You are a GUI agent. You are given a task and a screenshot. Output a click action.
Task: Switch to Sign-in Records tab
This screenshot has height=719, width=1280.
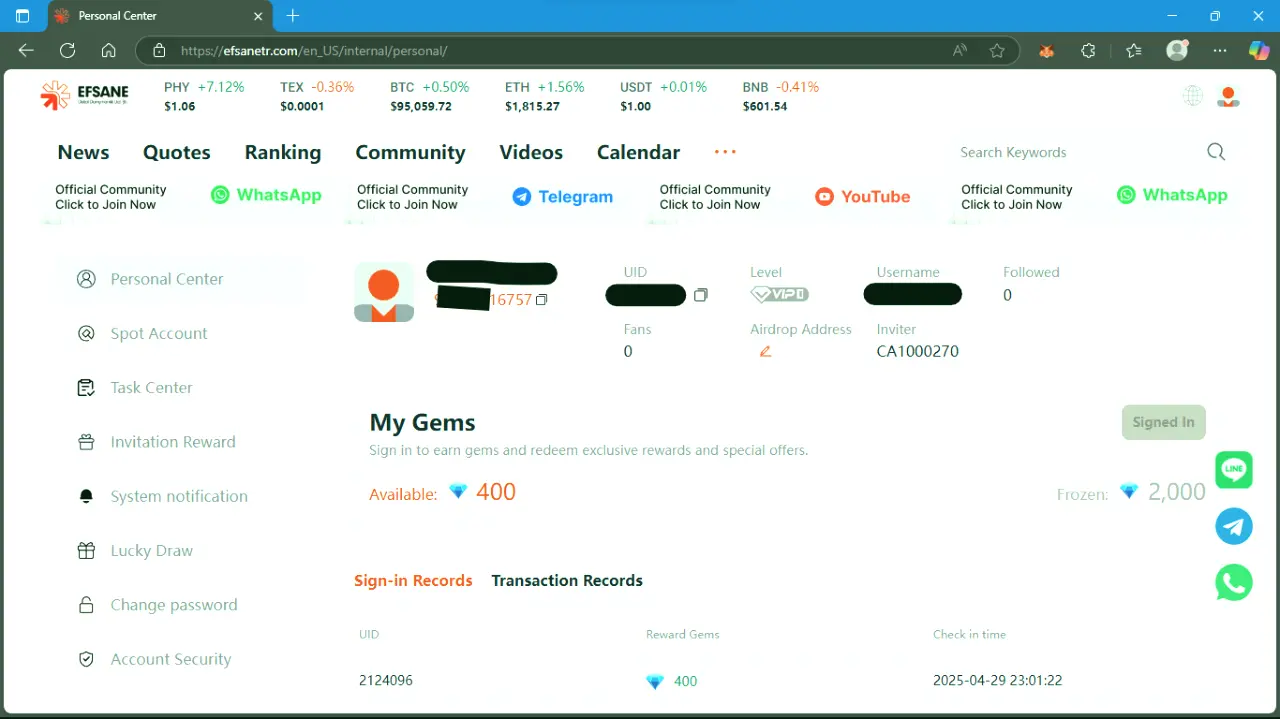413,580
